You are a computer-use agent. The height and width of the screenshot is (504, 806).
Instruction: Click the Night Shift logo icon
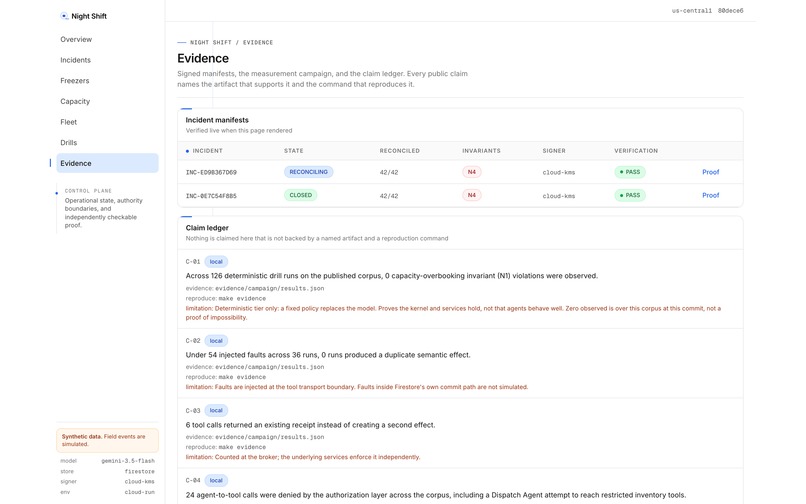click(x=64, y=16)
